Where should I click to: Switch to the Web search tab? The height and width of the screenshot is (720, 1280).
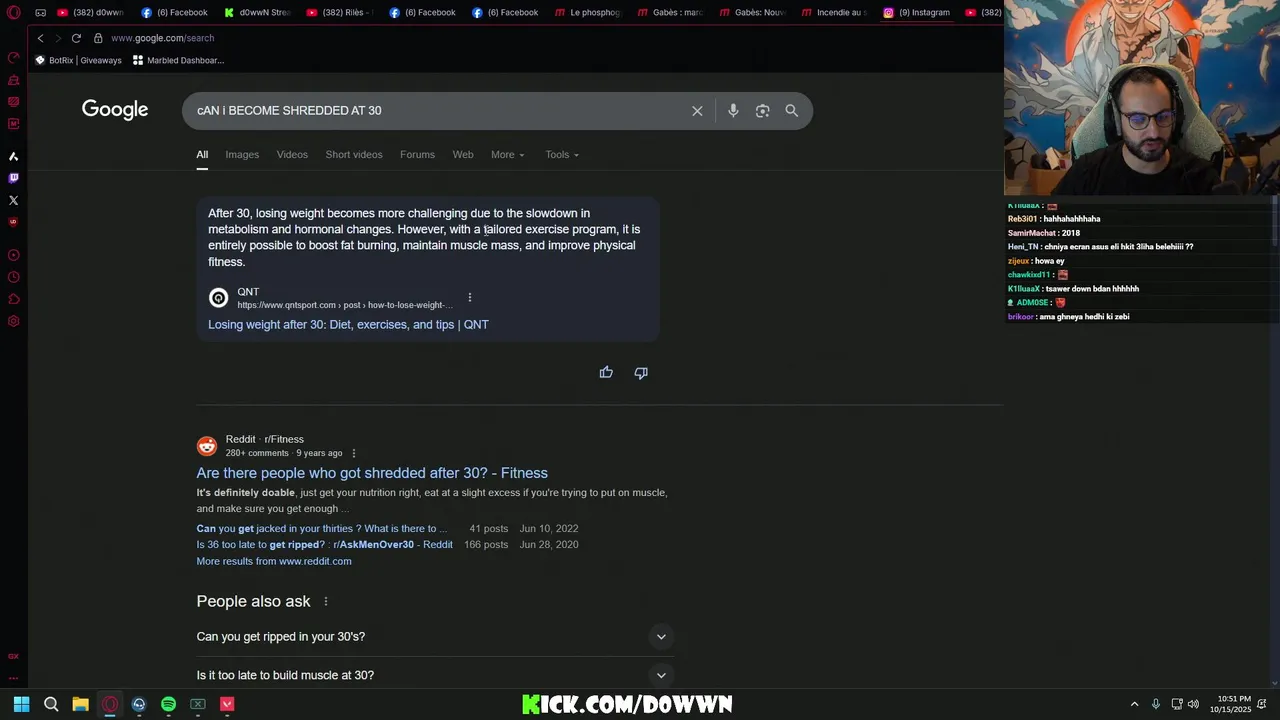tap(463, 155)
